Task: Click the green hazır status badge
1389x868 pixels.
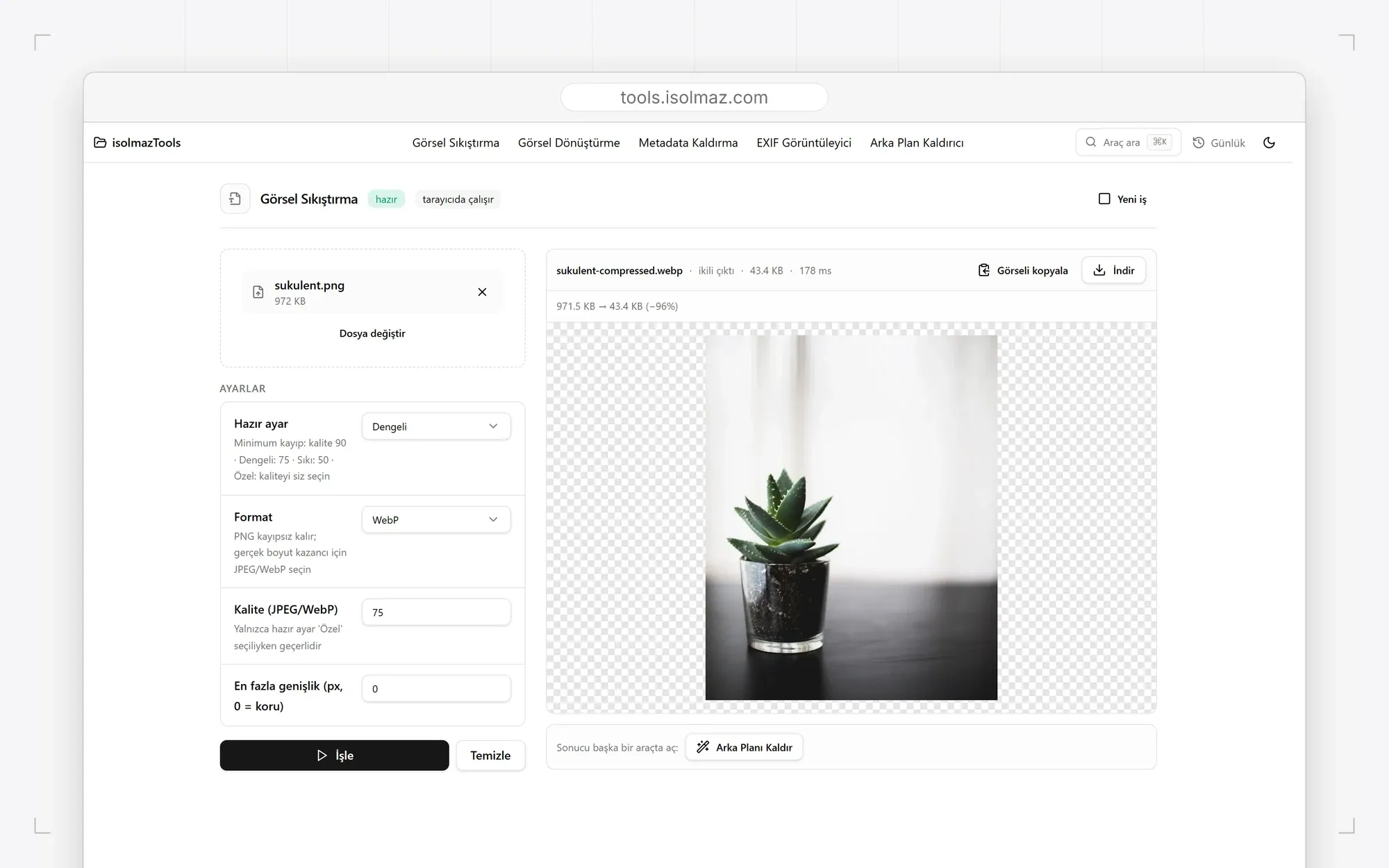Action: tap(386, 199)
